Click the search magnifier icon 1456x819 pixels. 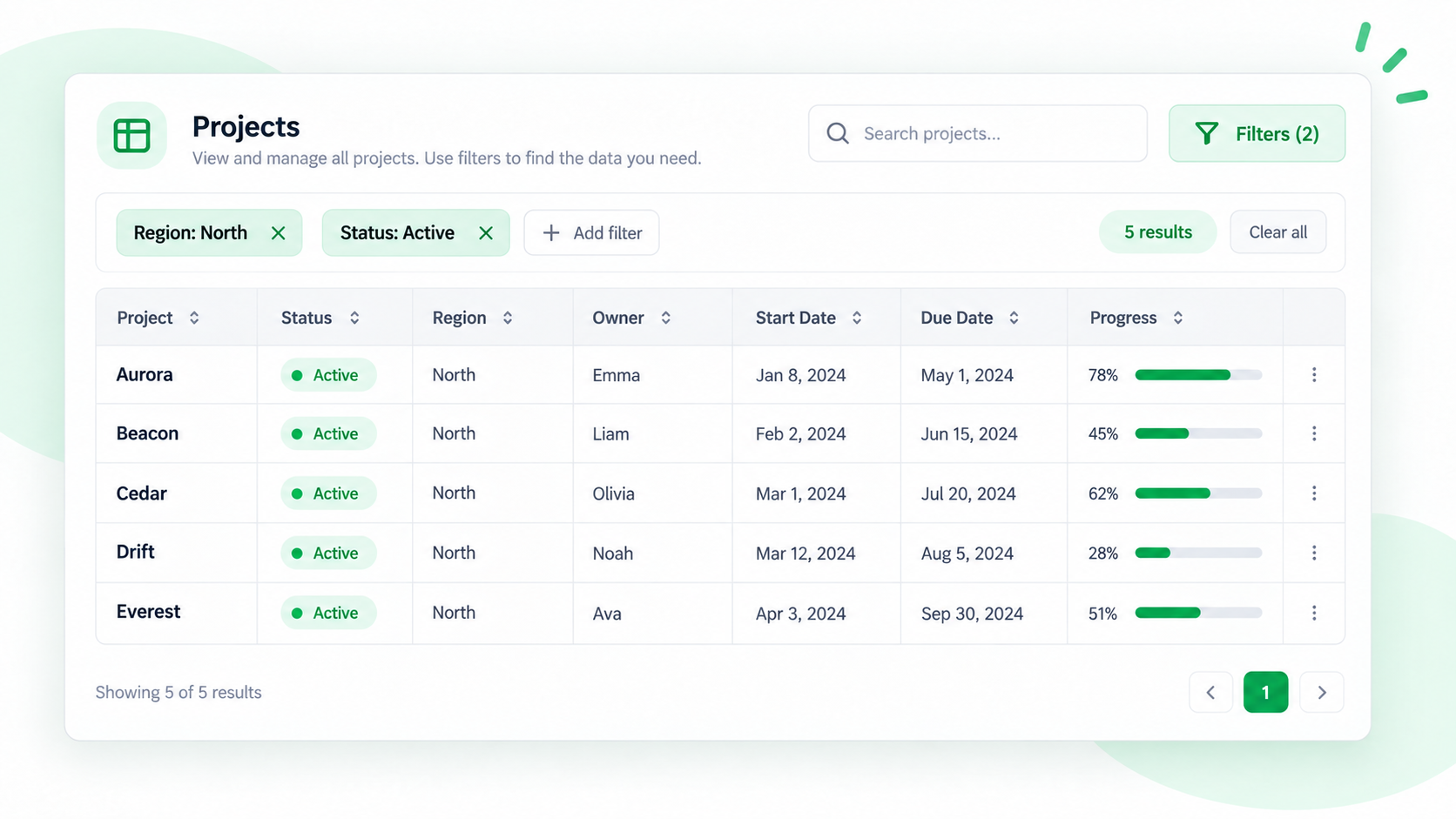[838, 133]
